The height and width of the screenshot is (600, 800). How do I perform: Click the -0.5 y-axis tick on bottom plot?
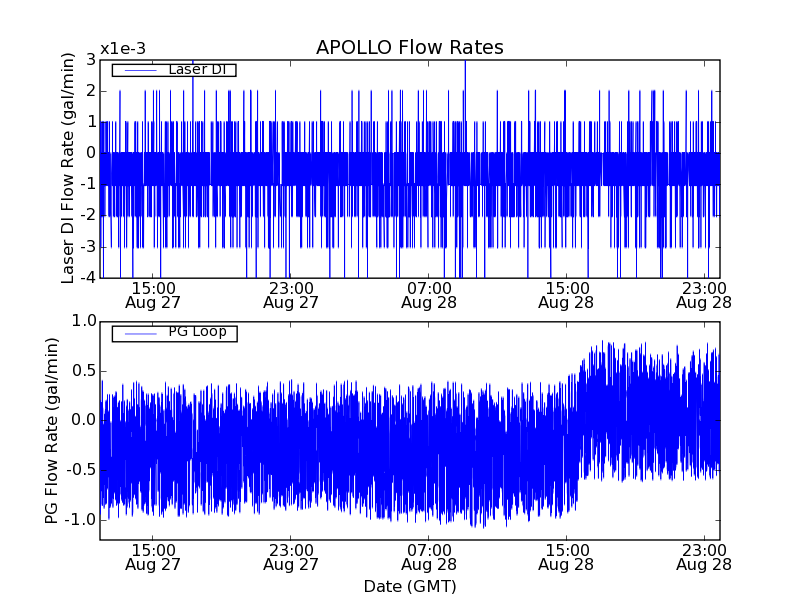(80, 470)
